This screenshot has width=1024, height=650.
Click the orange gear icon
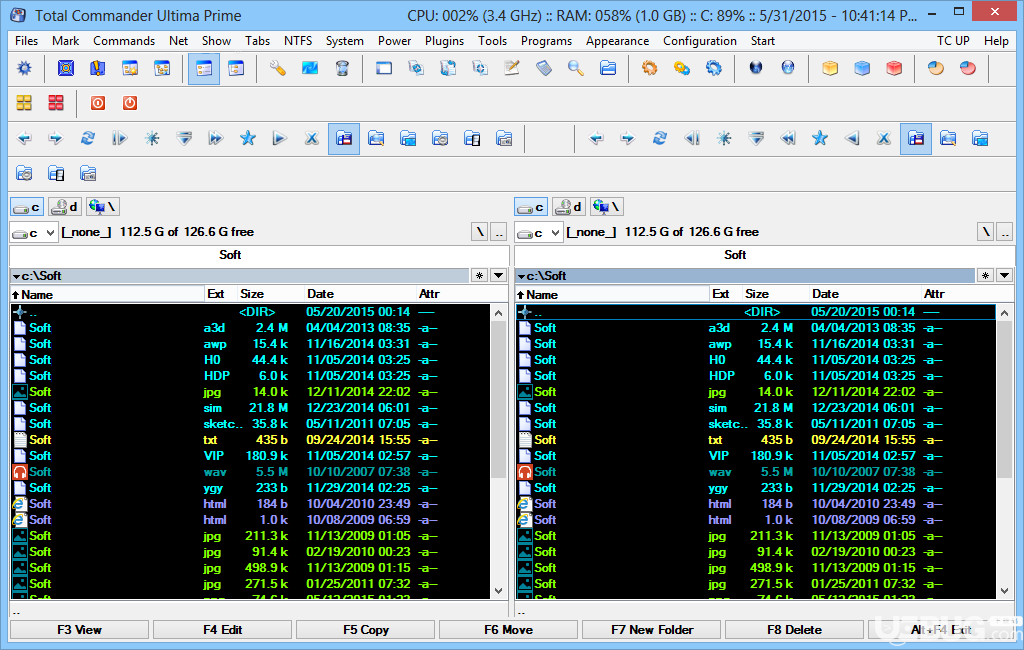click(649, 68)
